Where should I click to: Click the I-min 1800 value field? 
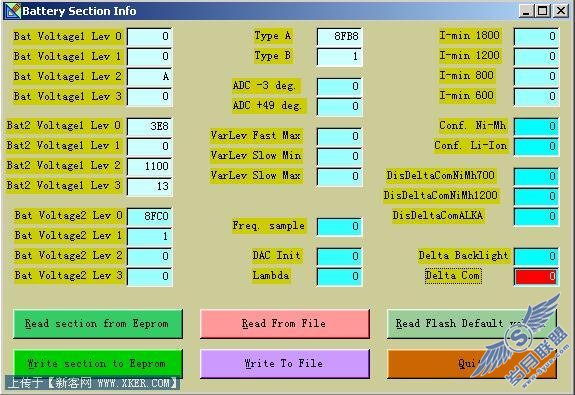tap(536, 37)
